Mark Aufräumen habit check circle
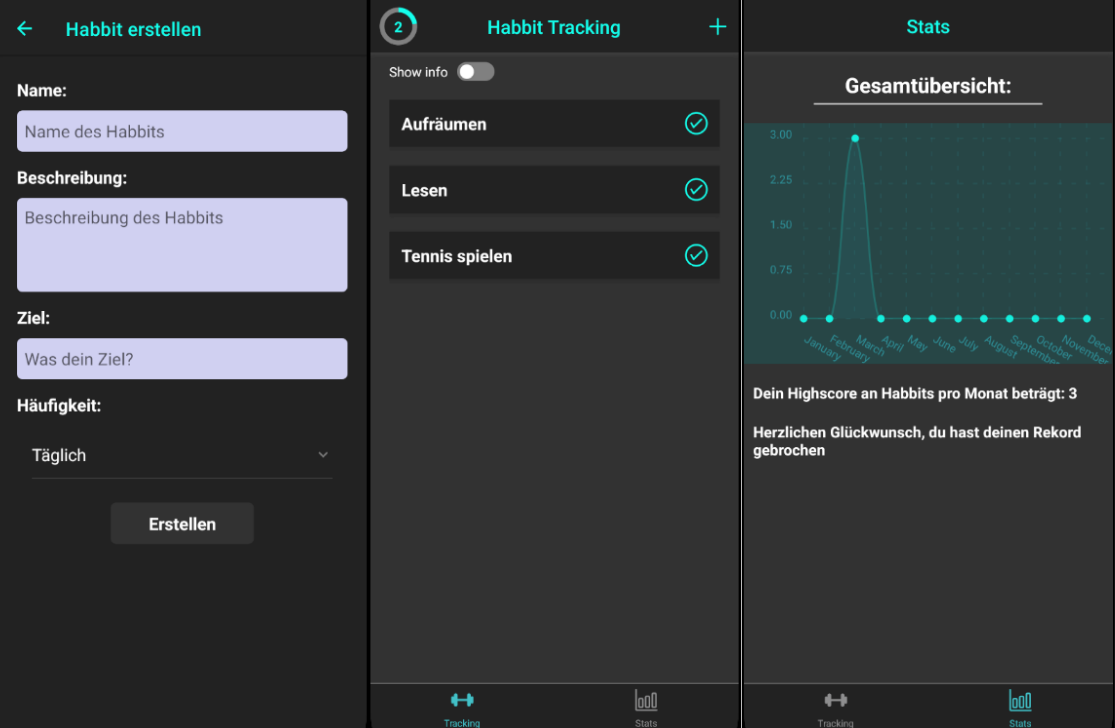The width and height of the screenshot is (1115, 728). (x=695, y=124)
